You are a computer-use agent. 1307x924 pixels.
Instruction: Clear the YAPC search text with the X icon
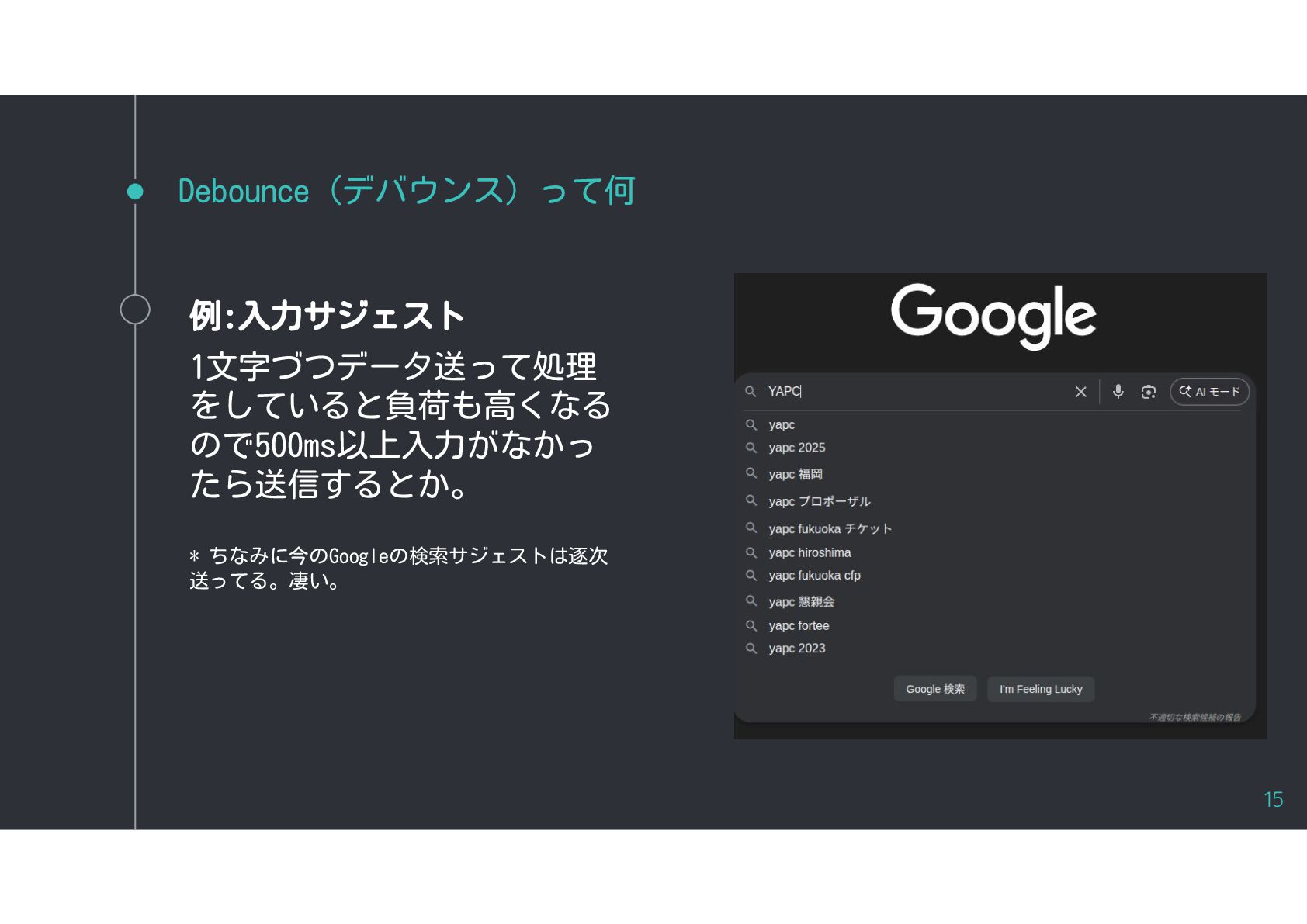[1080, 392]
